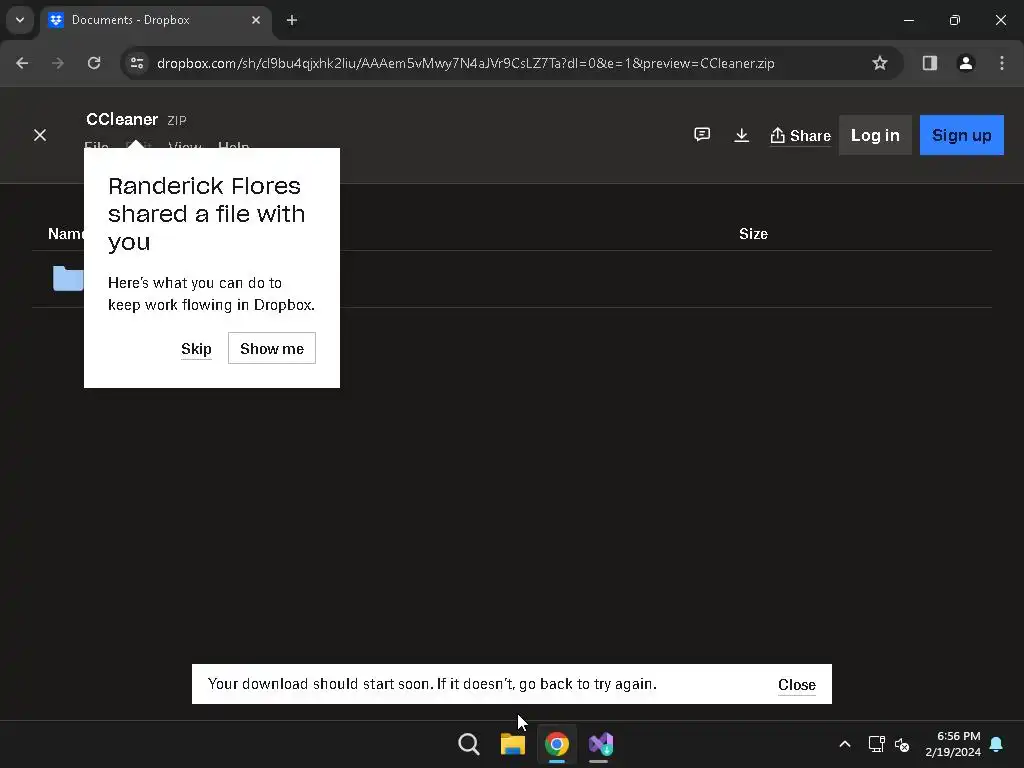Open File Explorer from taskbar
This screenshot has height=768, width=1024.
click(513, 744)
